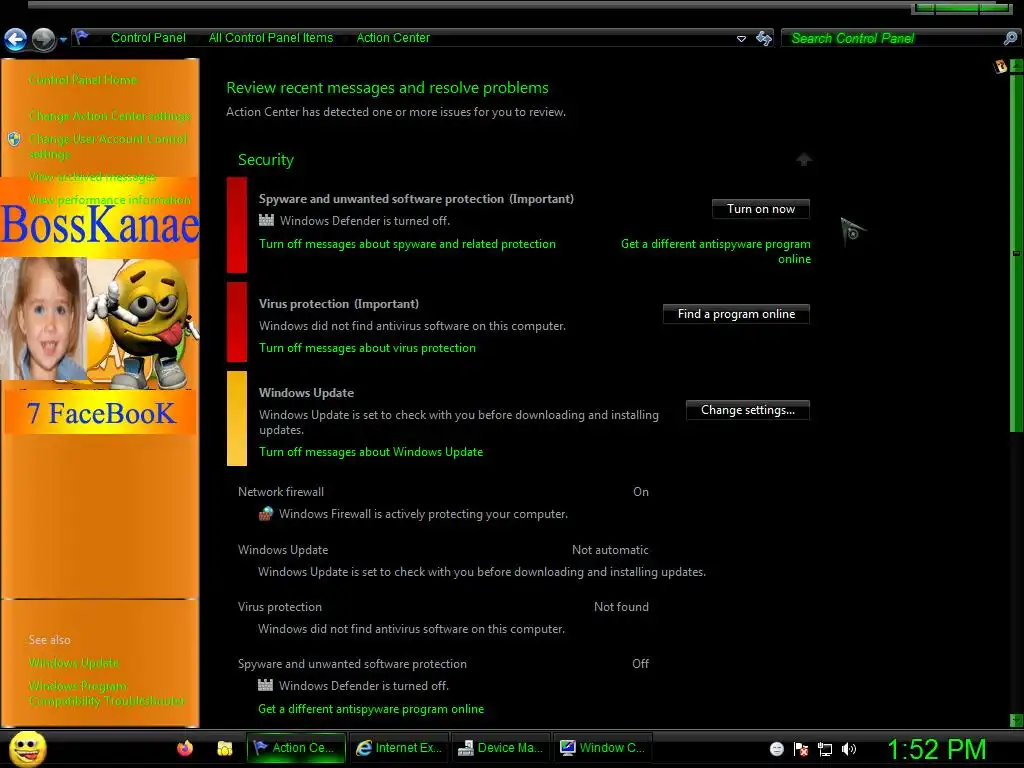The width and height of the screenshot is (1024, 768).
Task: Click the Windows Firewall icon
Action: (266, 514)
